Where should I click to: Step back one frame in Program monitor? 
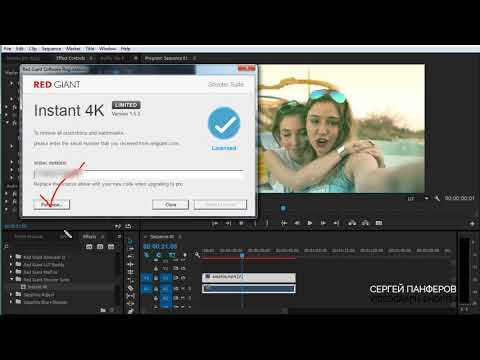click(x=296, y=223)
